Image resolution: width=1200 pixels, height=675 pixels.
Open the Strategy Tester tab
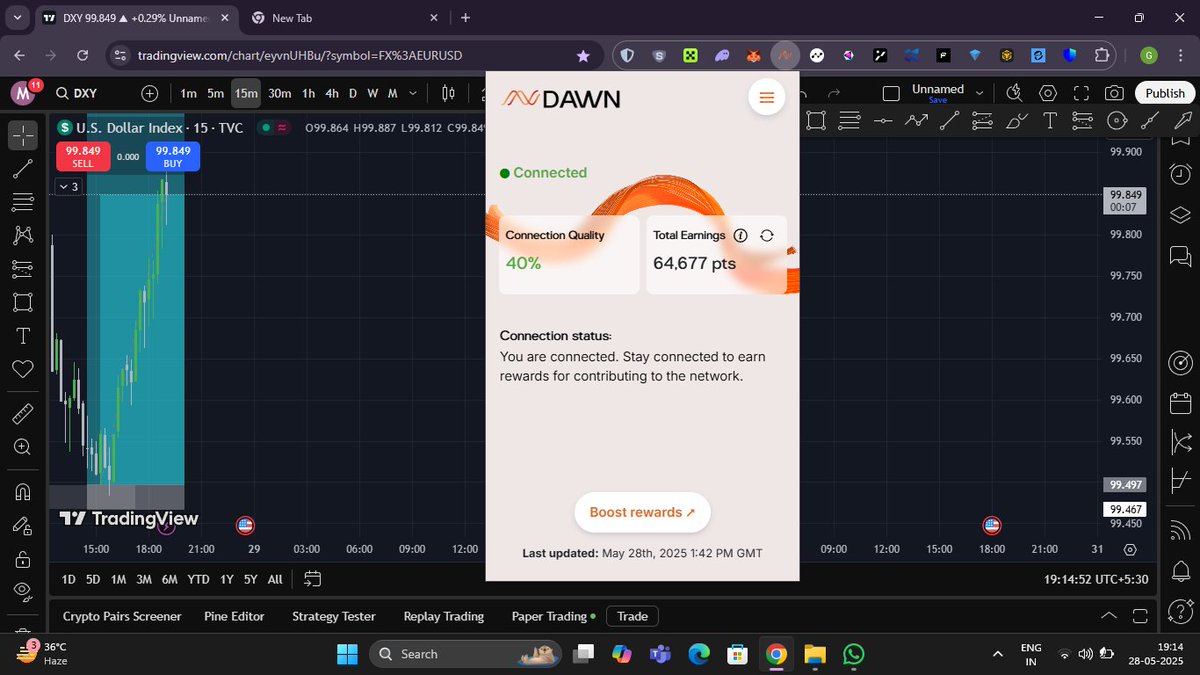click(334, 616)
